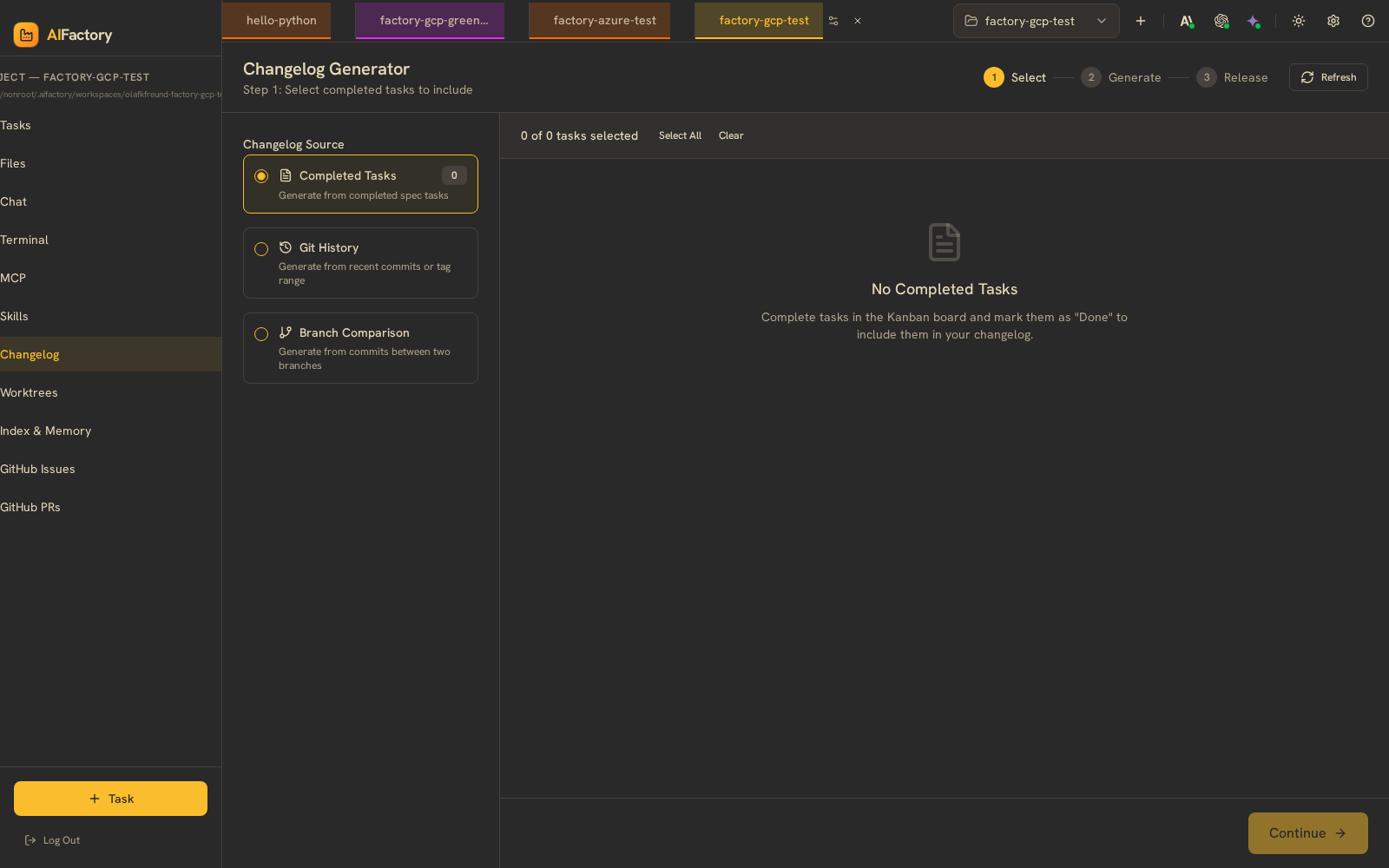
Task: Open the help question mark icon
Action: point(1368,21)
